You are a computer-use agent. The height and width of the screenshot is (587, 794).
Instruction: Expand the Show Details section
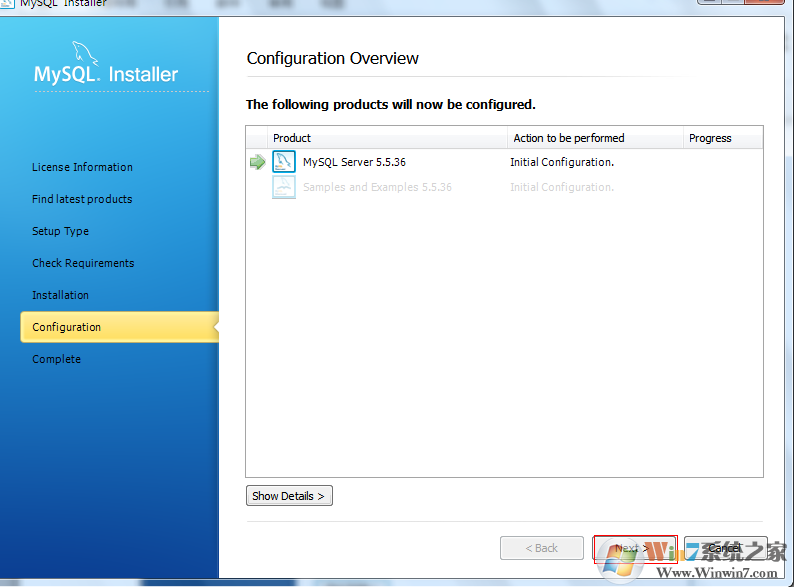289,496
